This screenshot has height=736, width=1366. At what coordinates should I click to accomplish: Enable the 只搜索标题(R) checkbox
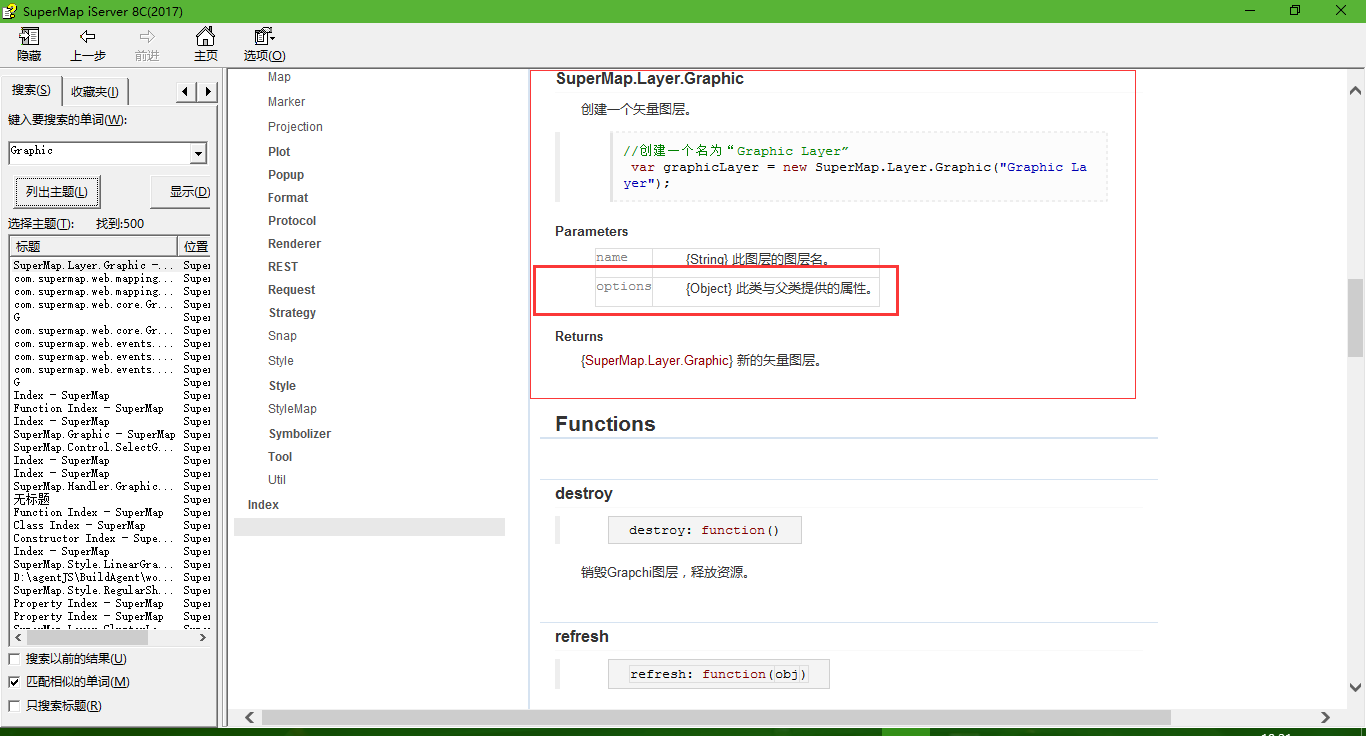coord(14,706)
